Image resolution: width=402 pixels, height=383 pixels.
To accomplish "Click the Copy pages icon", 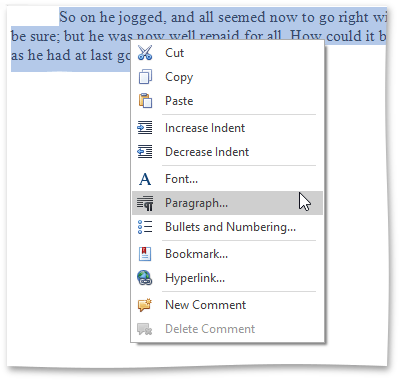I will tap(145, 77).
